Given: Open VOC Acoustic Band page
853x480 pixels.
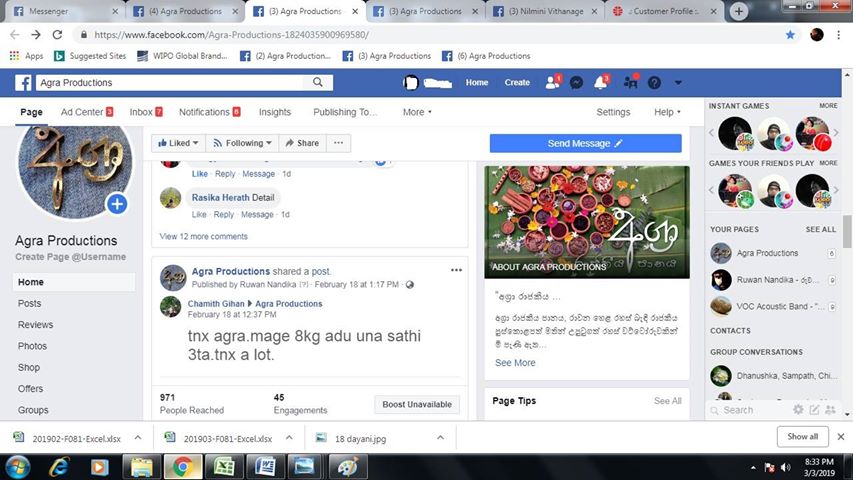Looking at the screenshot, I should click(772, 306).
